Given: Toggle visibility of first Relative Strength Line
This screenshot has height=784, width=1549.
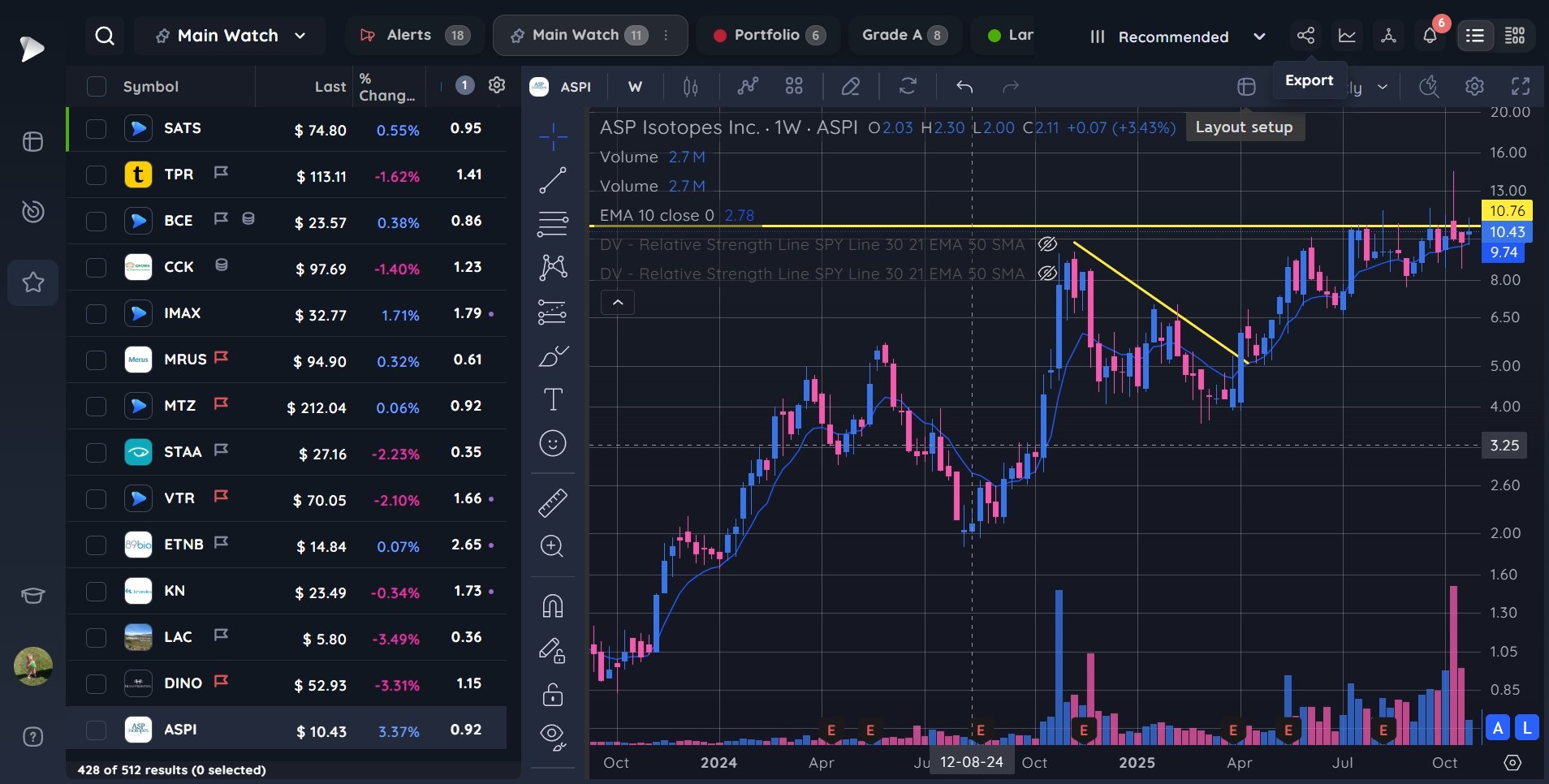Looking at the screenshot, I should [1048, 244].
